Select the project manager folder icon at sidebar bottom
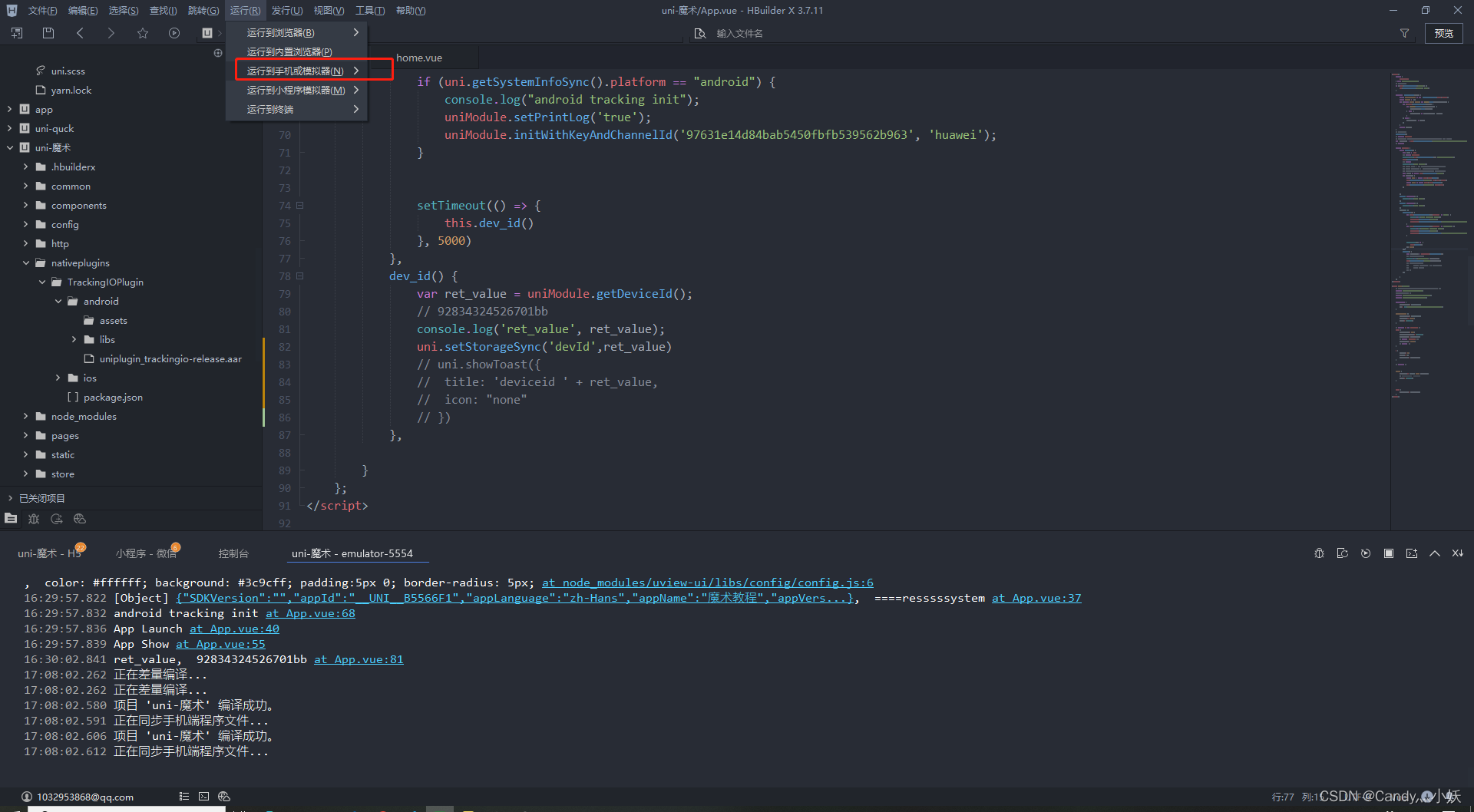The height and width of the screenshot is (812, 1474). 11,519
